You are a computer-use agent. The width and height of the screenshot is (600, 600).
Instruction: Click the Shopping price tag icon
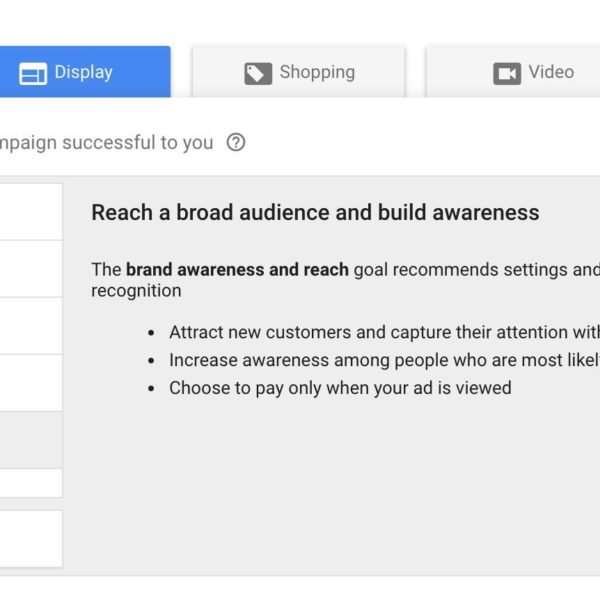258,73
